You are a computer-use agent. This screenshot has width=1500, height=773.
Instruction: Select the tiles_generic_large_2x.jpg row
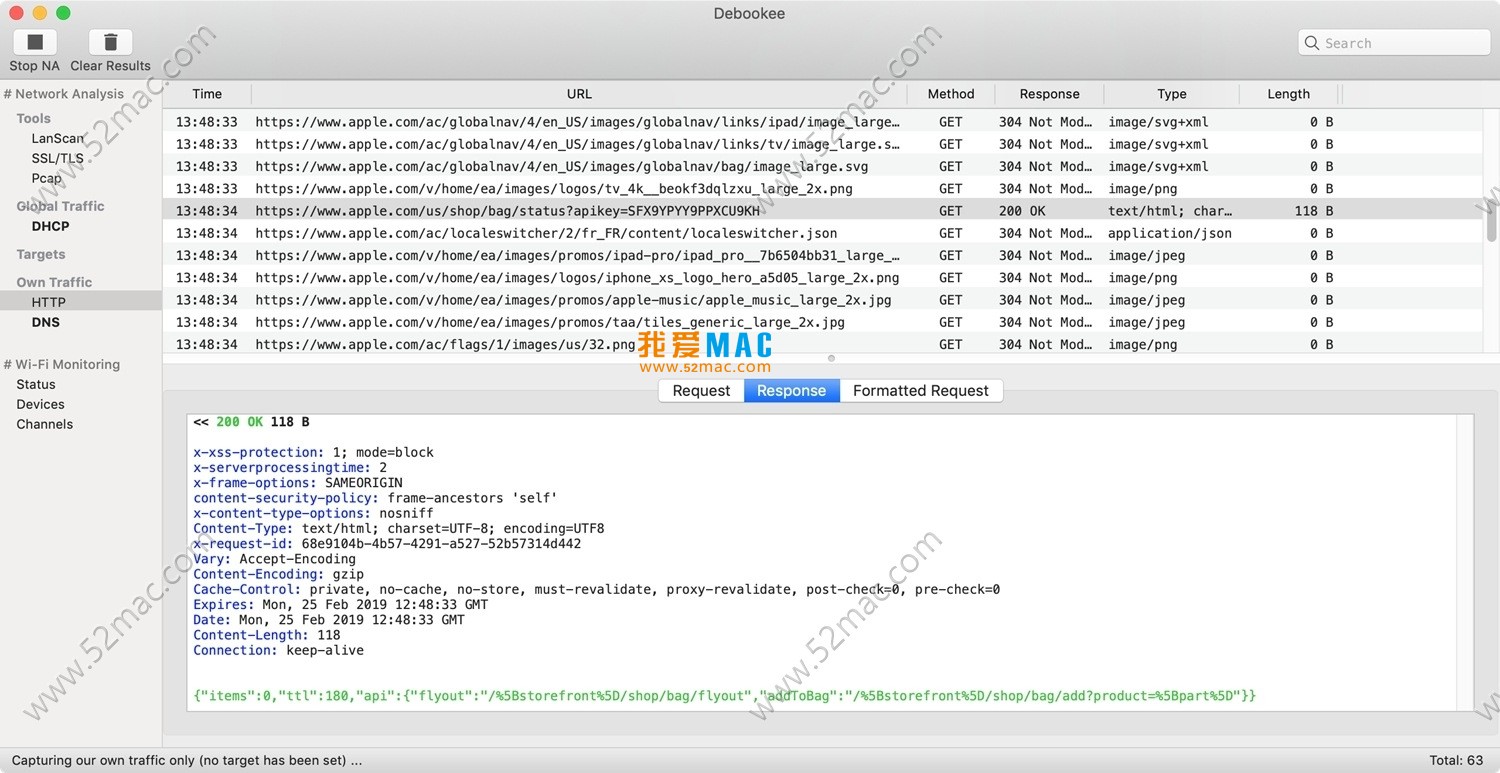(x=824, y=322)
